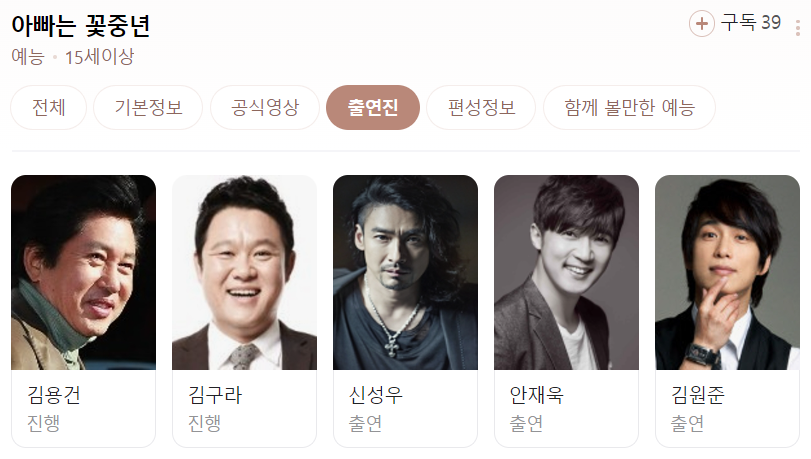Click the plus subscribe icon
The height and width of the screenshot is (459, 811).
[x=701, y=24]
